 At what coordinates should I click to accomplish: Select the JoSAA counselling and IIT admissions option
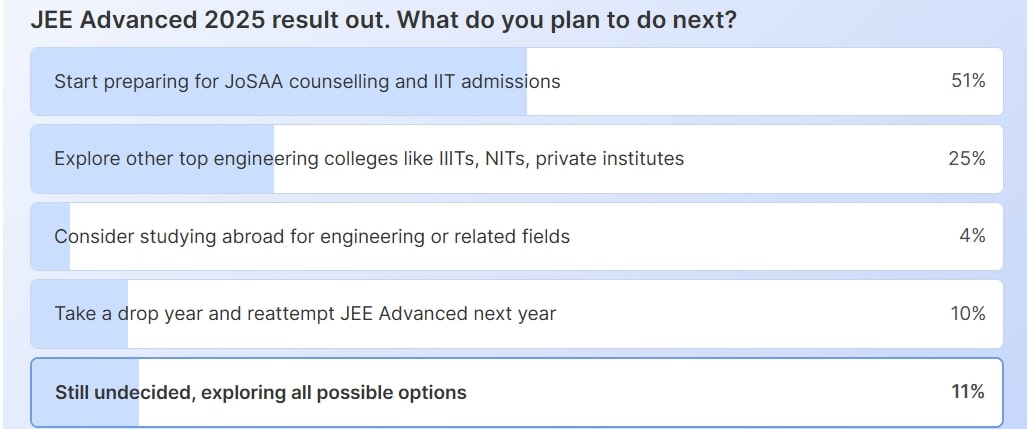pyautogui.click(x=307, y=82)
